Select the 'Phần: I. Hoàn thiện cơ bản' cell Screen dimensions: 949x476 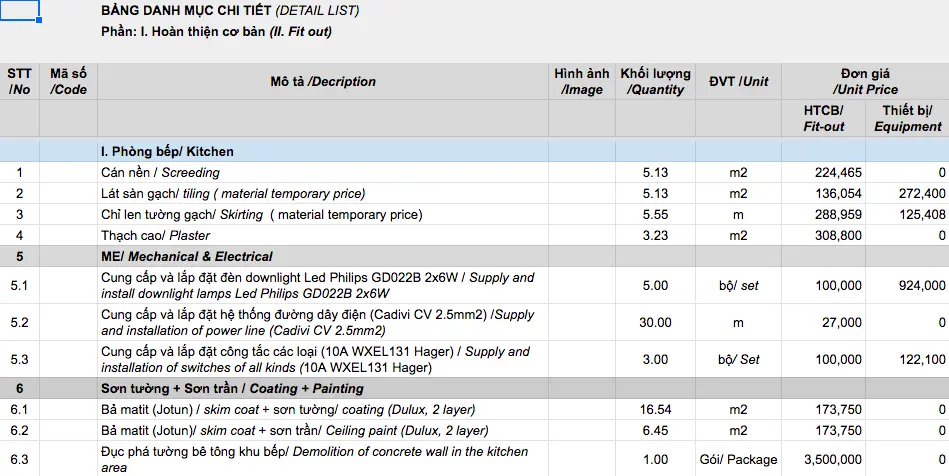(217, 31)
